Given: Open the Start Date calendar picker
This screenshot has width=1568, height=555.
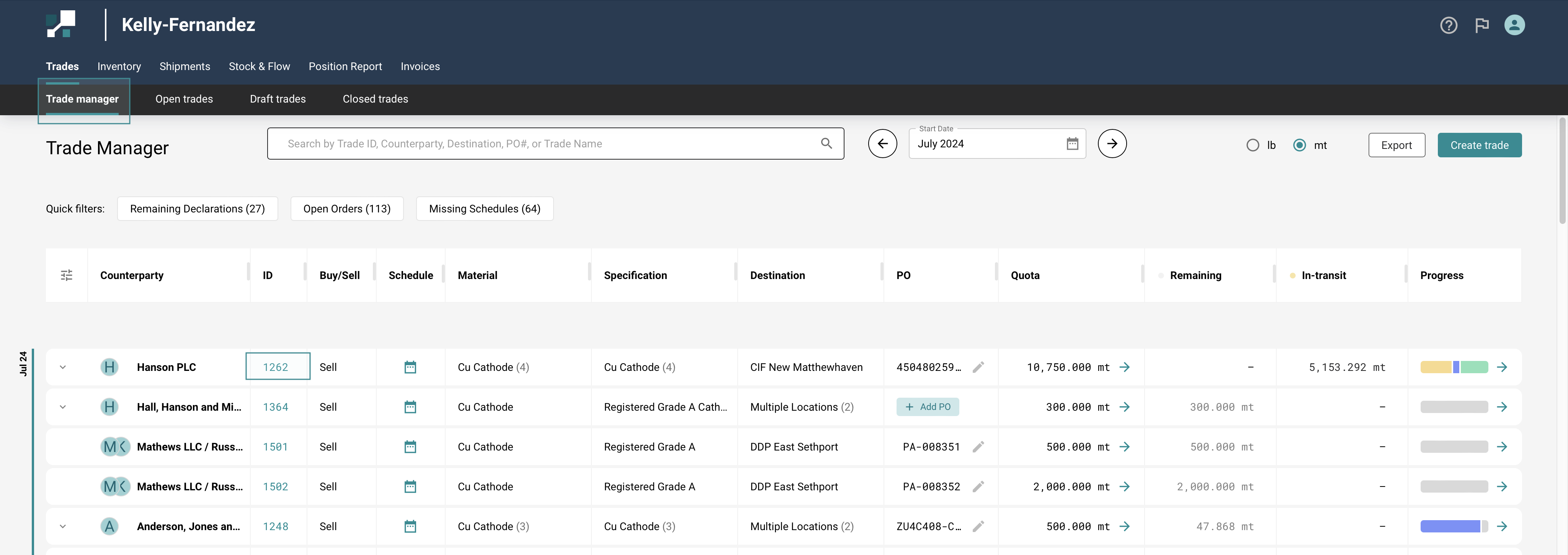Looking at the screenshot, I should 1072,144.
